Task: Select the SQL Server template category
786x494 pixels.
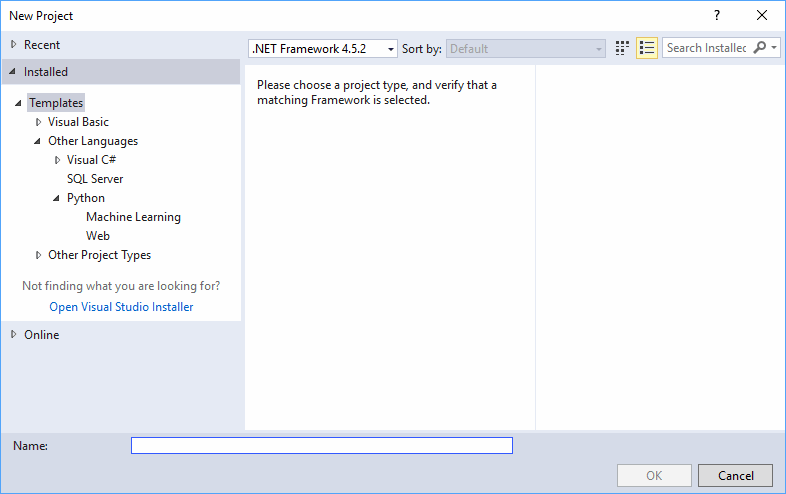Action: click(95, 179)
